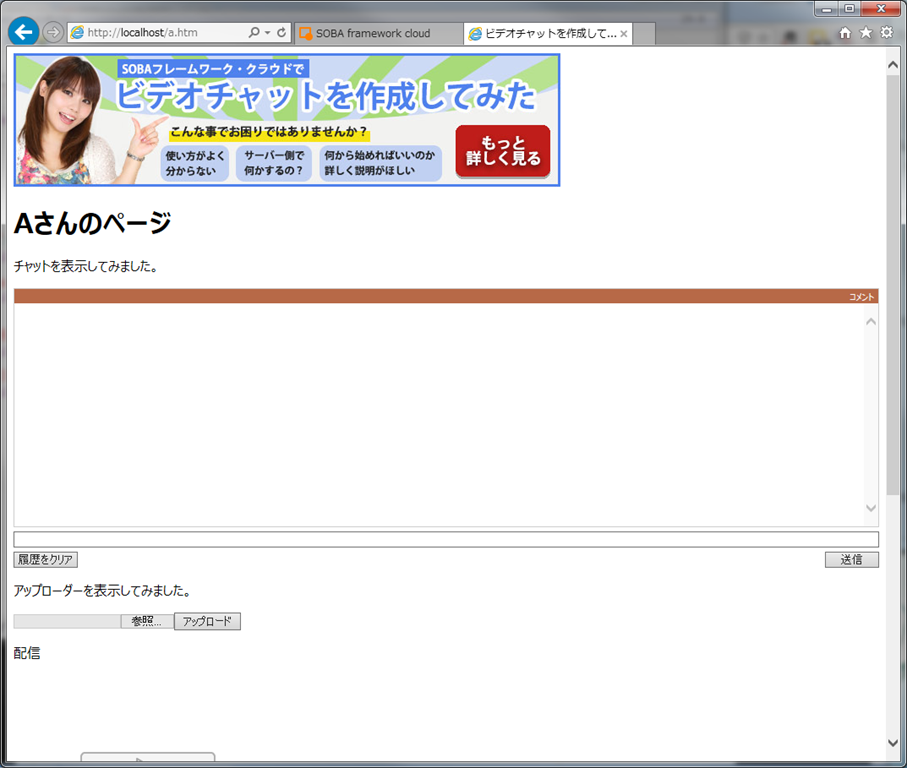This screenshot has height=768, width=907.
Task: Maximize the browser window
Action: (x=849, y=9)
